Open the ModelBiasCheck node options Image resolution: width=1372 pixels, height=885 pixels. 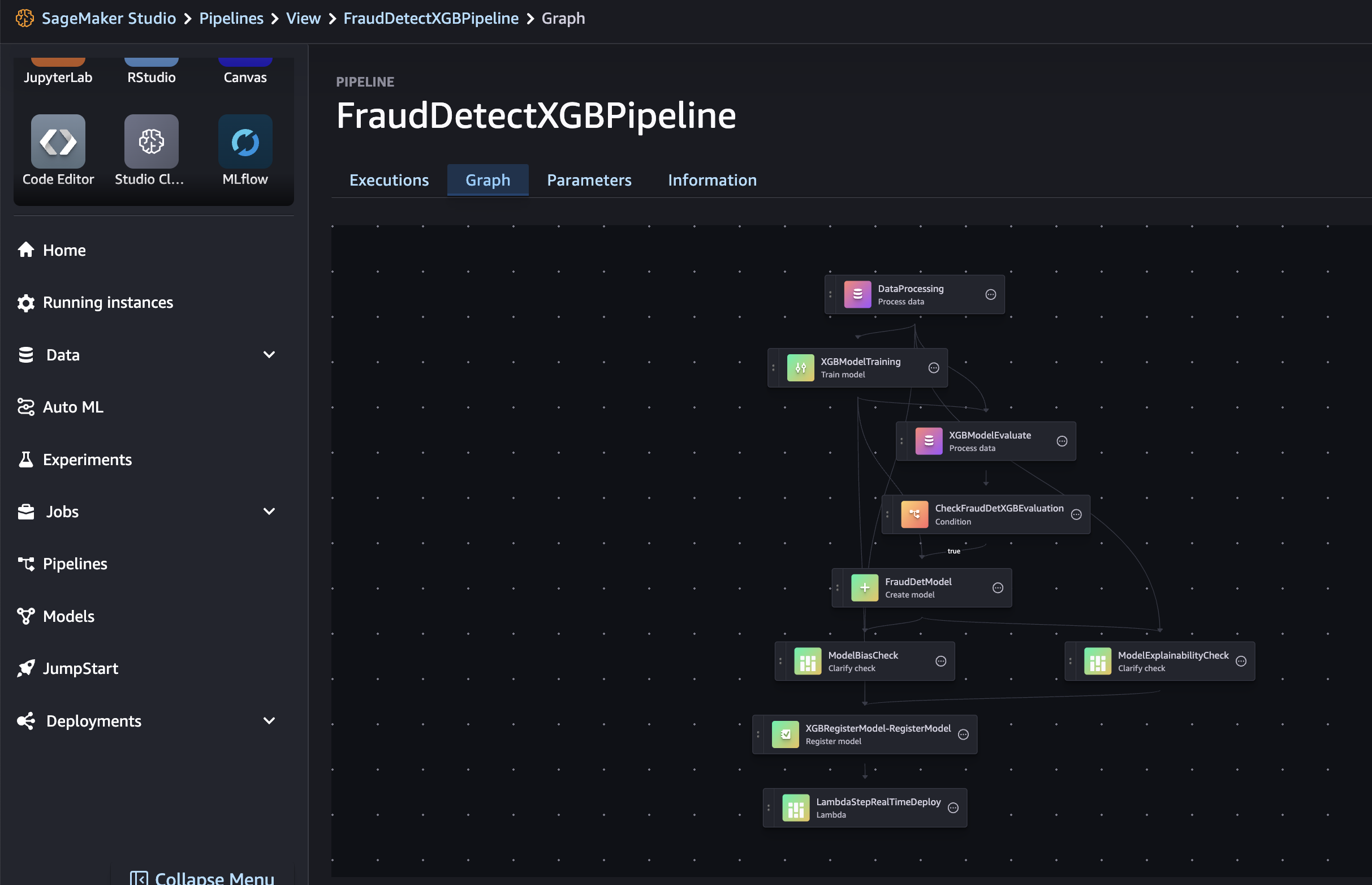940,661
